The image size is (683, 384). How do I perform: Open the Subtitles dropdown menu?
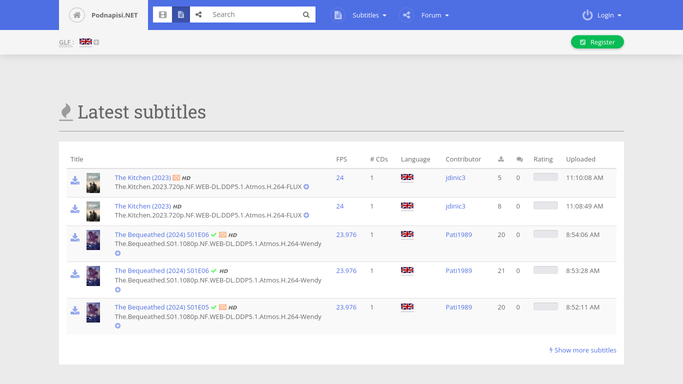(361, 15)
